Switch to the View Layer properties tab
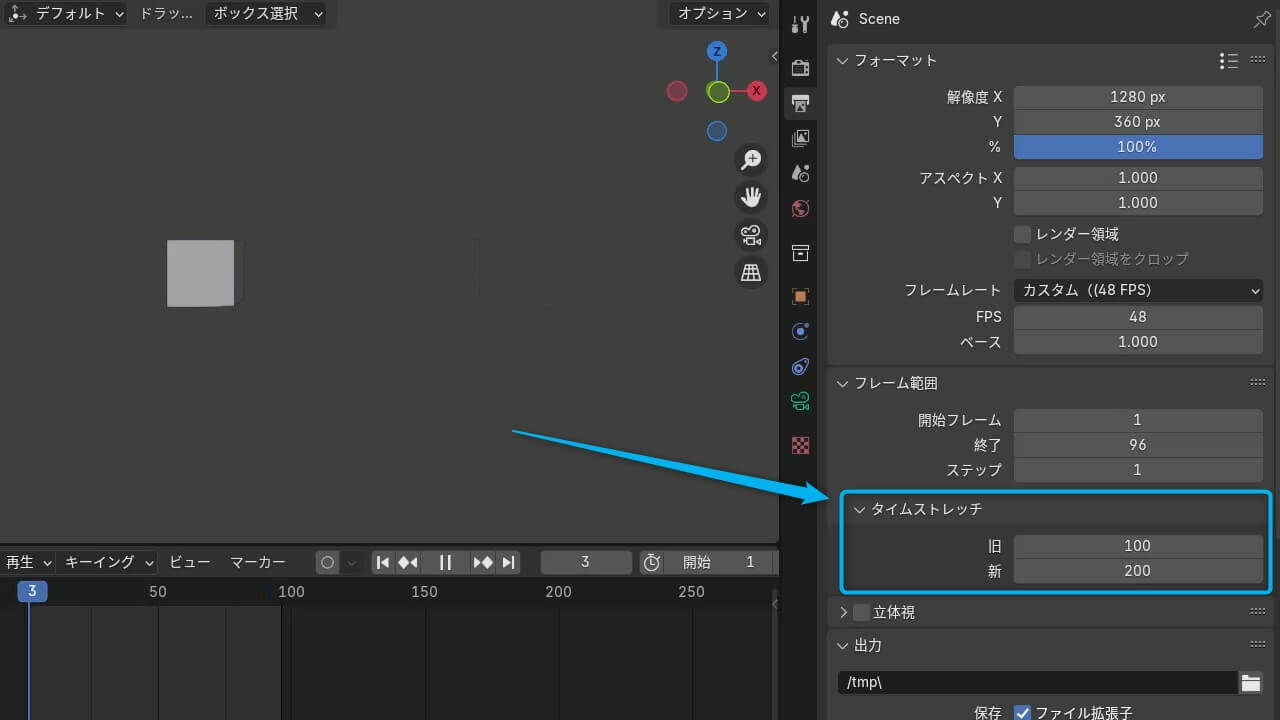The image size is (1280, 720). [x=799, y=137]
